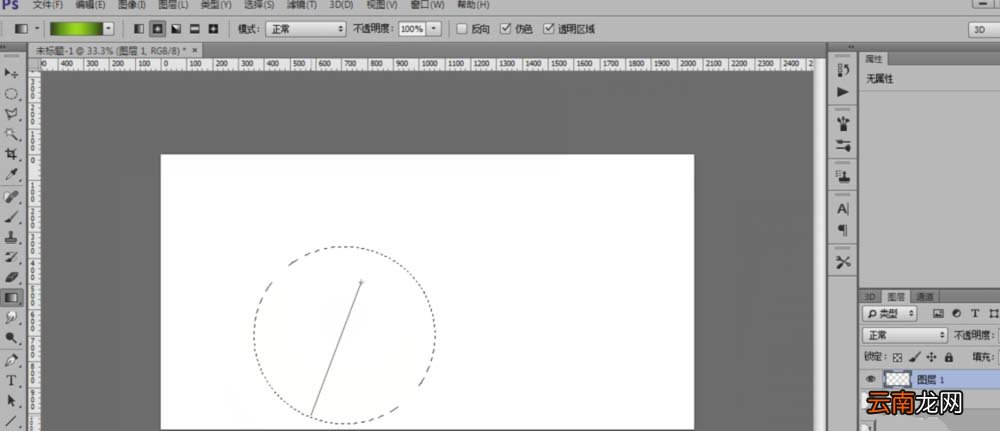
Task: Toggle the 透明区域 (Transparency) checkbox
Action: click(x=548, y=29)
